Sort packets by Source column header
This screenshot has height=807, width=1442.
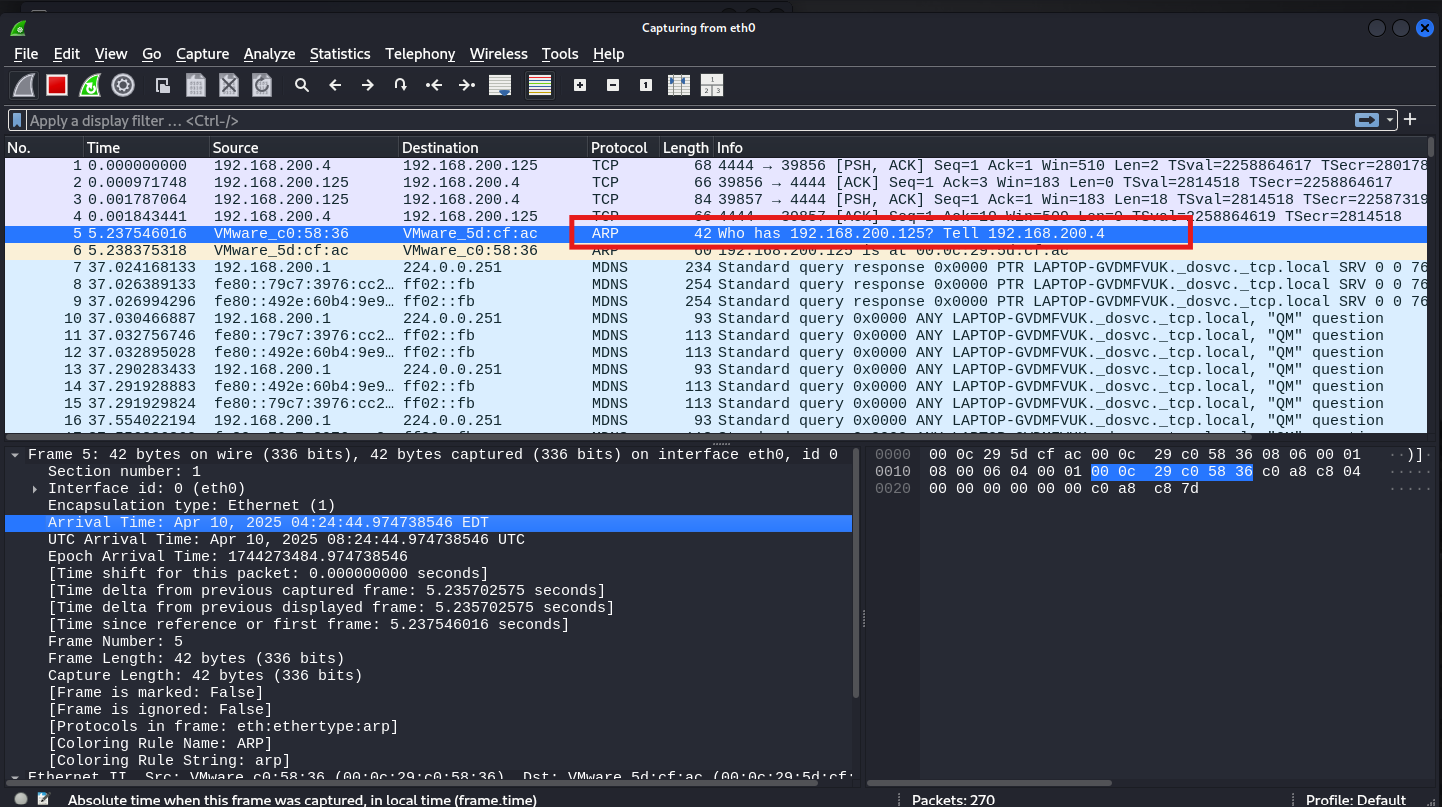304,147
